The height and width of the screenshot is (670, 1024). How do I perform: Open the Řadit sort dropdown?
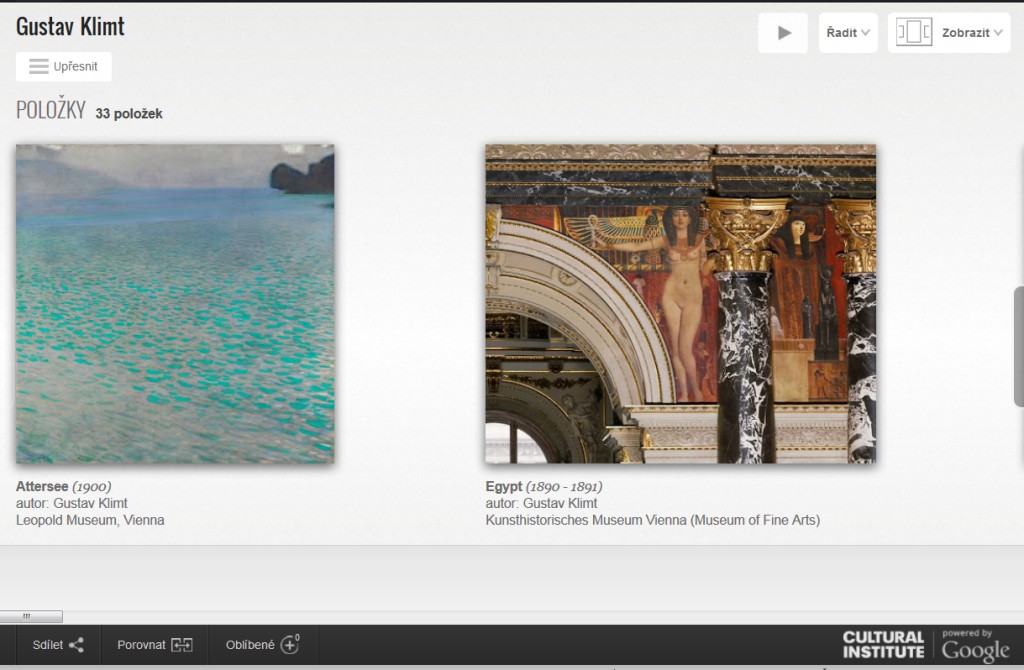point(848,33)
